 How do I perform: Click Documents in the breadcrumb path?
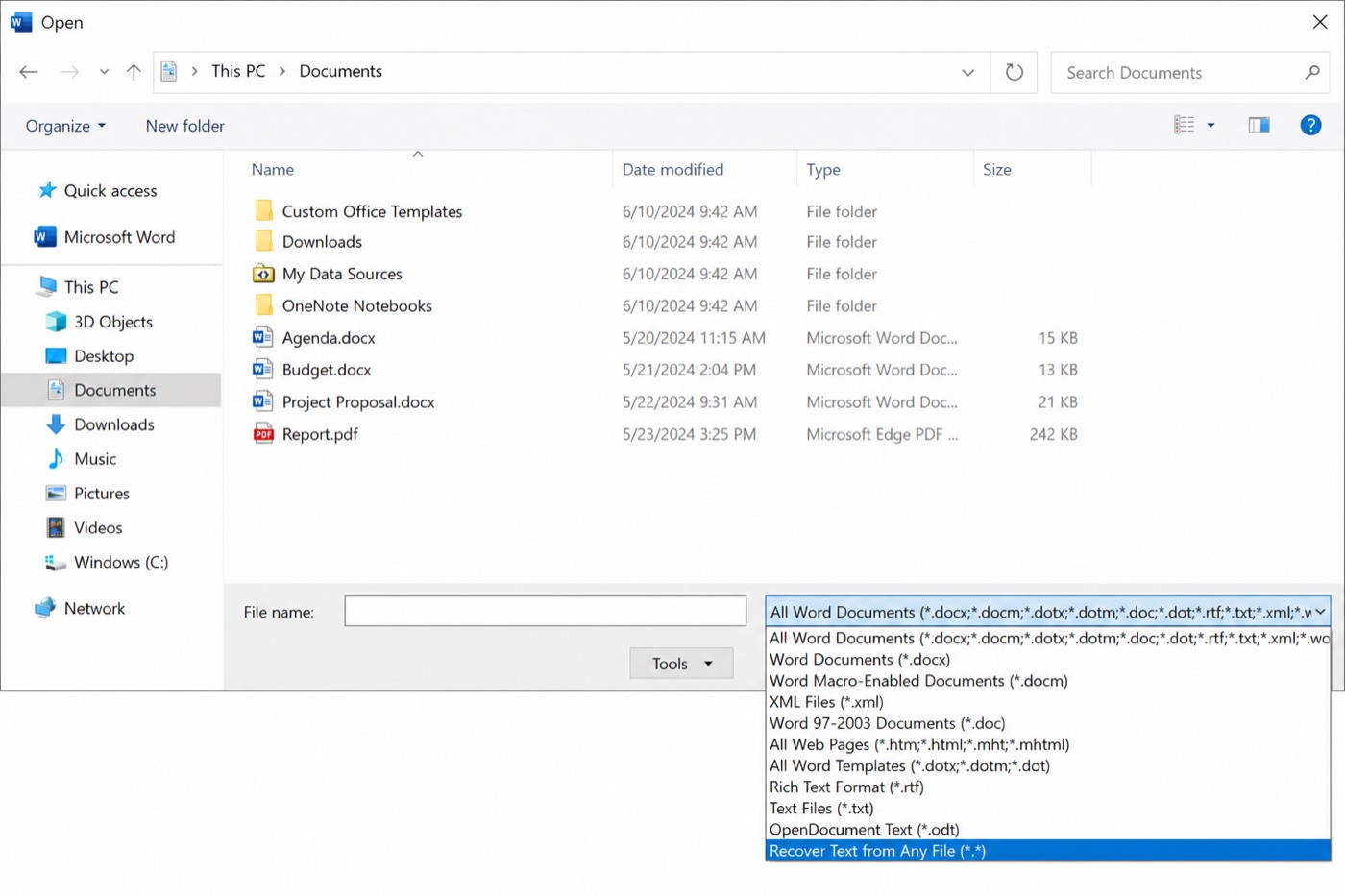(340, 71)
